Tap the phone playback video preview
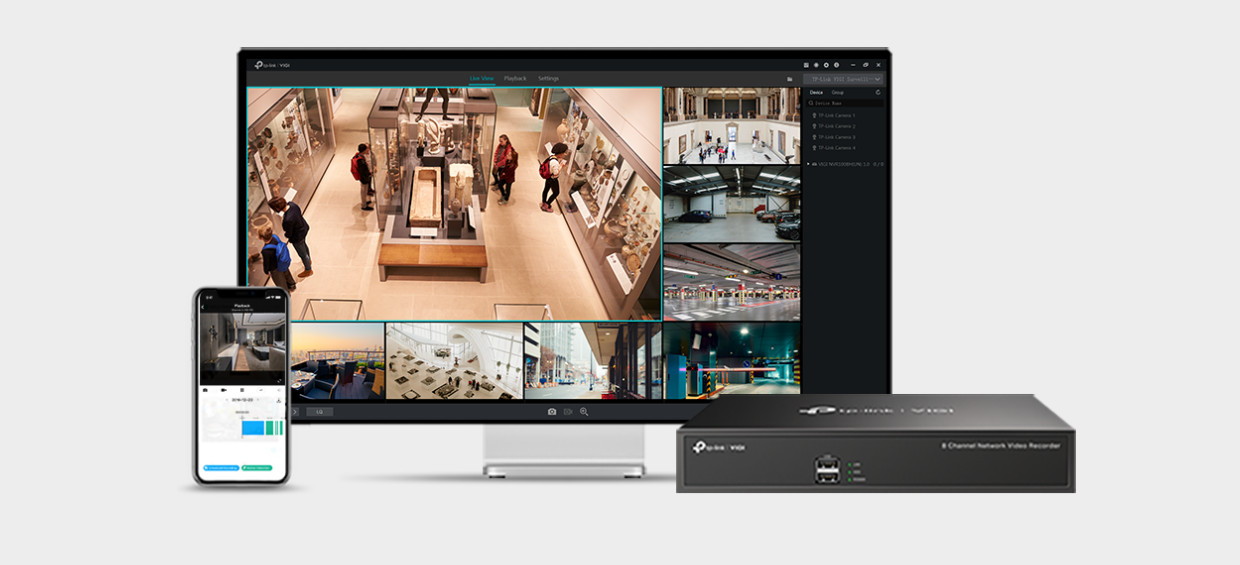 [x=243, y=343]
